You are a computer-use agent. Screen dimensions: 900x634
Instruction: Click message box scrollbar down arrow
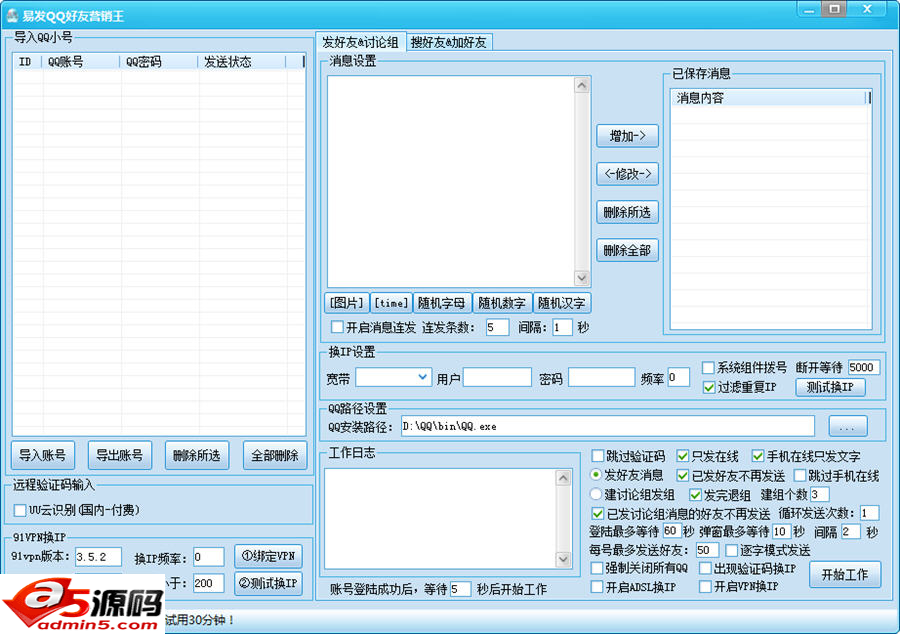click(x=581, y=278)
